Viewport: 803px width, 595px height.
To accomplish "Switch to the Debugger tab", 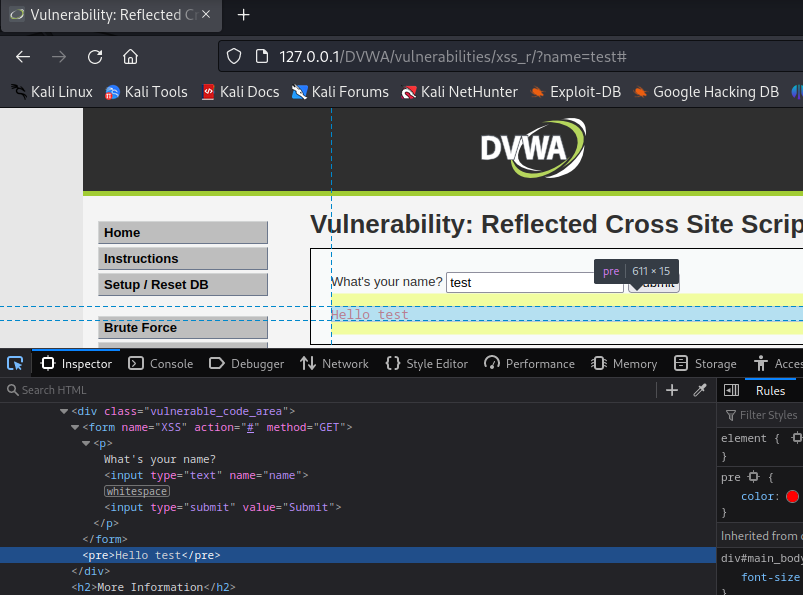I will pos(246,364).
